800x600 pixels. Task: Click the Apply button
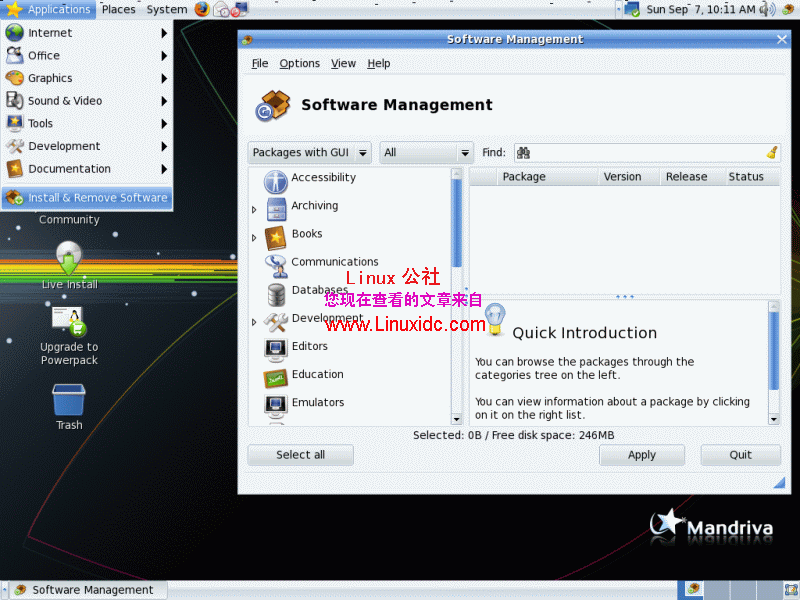coord(642,454)
